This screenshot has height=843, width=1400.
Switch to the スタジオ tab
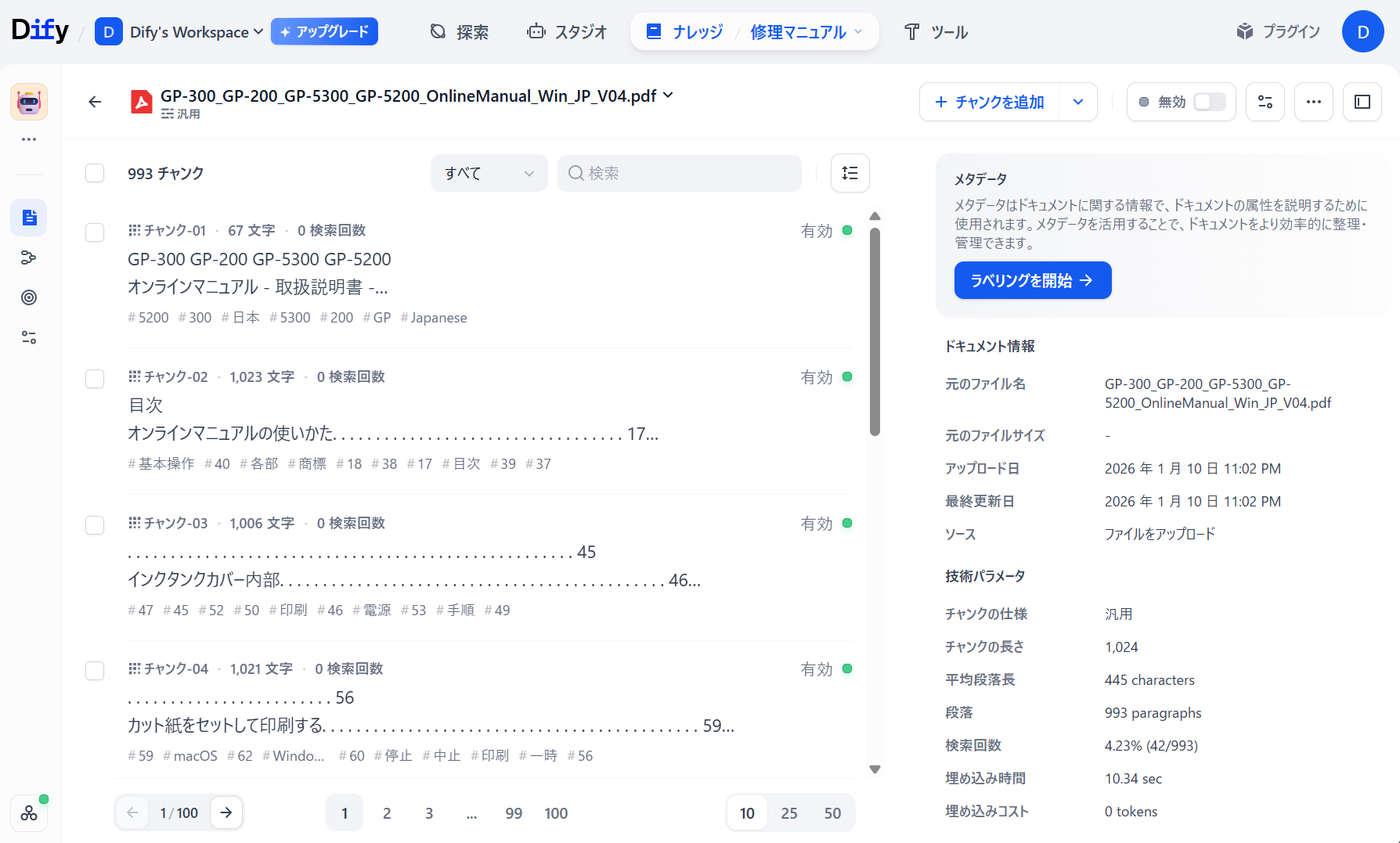pyautogui.click(x=567, y=31)
